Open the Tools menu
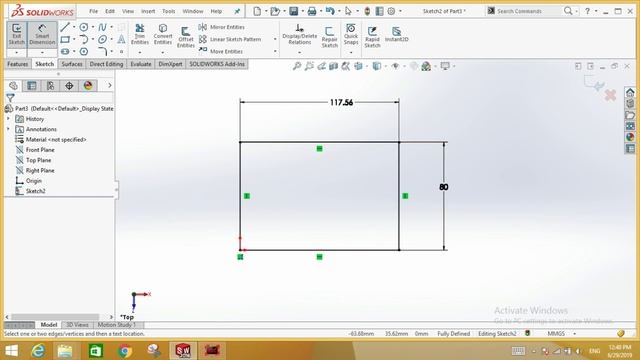Image resolution: width=640 pixels, height=360 pixels. coord(169,11)
